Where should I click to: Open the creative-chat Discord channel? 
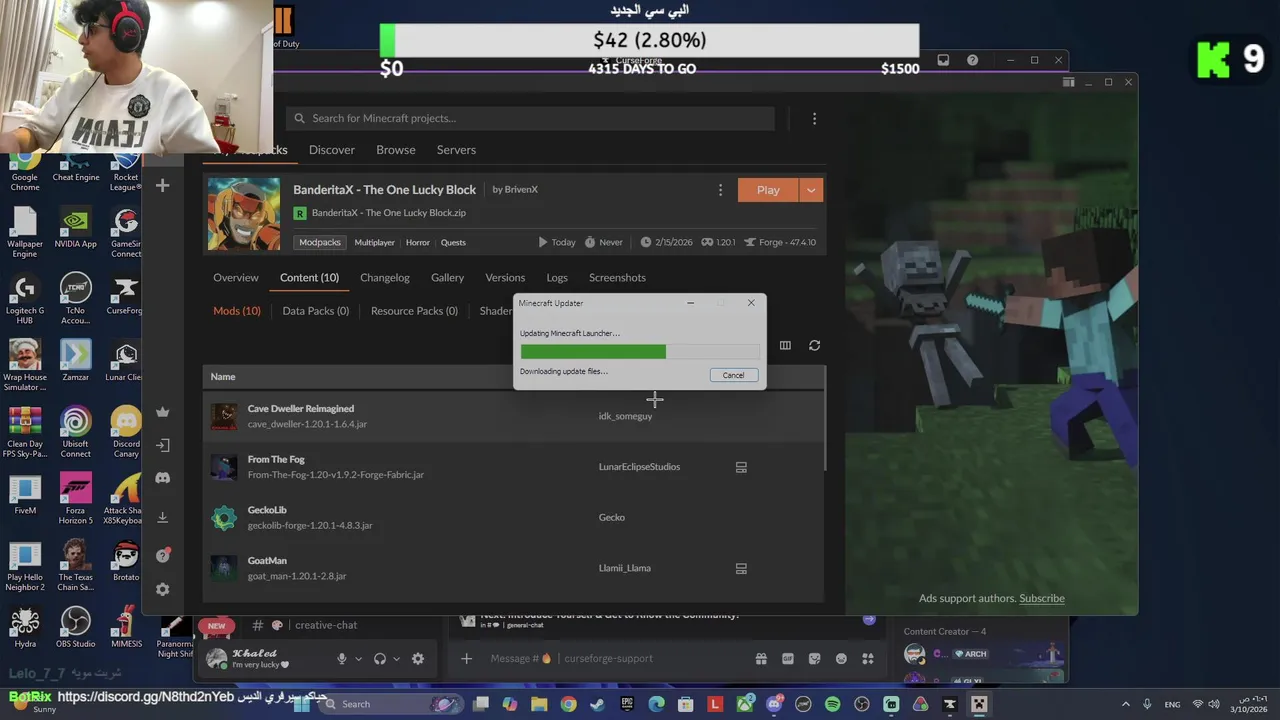click(x=325, y=625)
